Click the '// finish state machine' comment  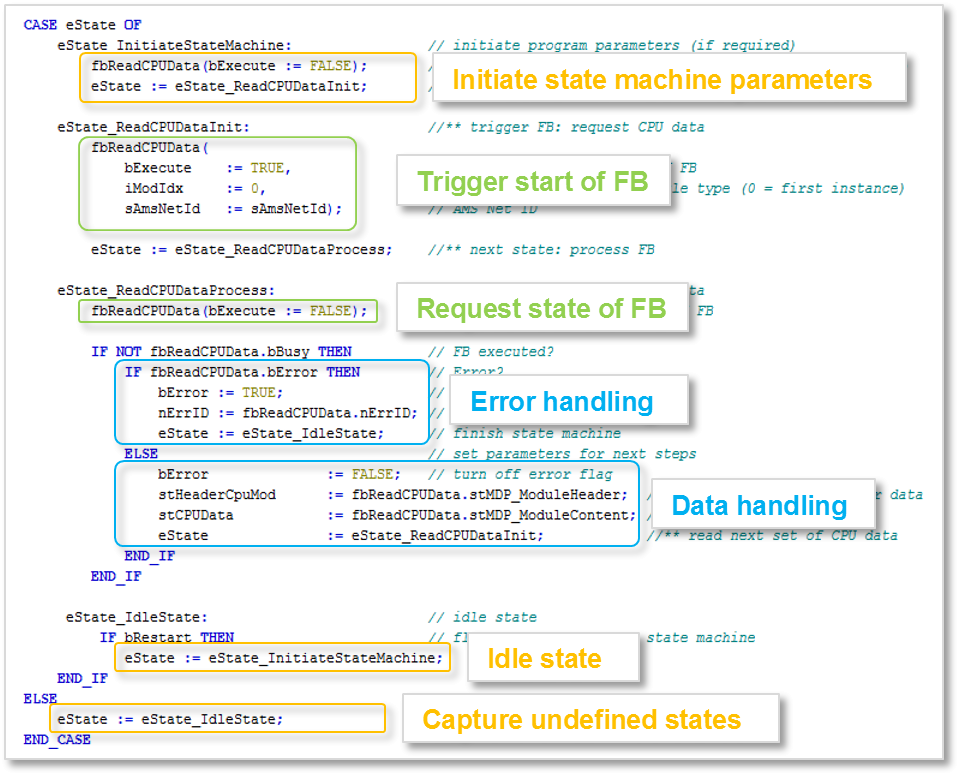point(526,433)
